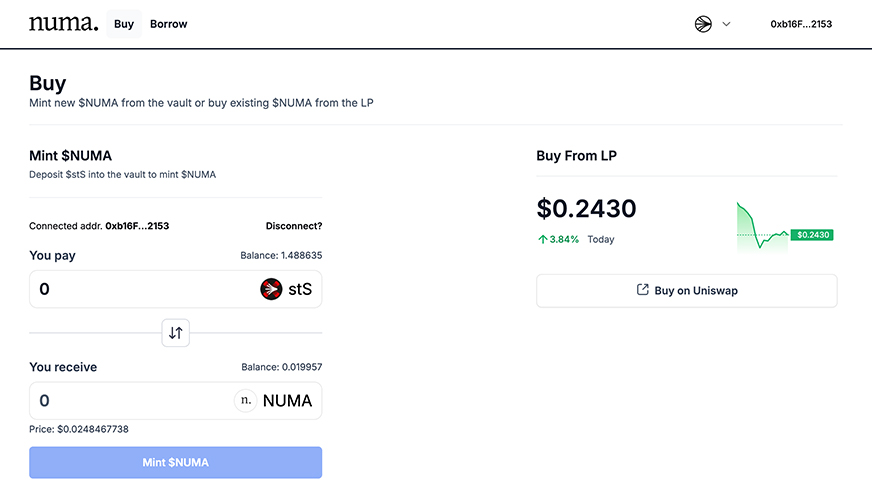
Task: Click the external link icon beside Uniswap
Action: 643,291
